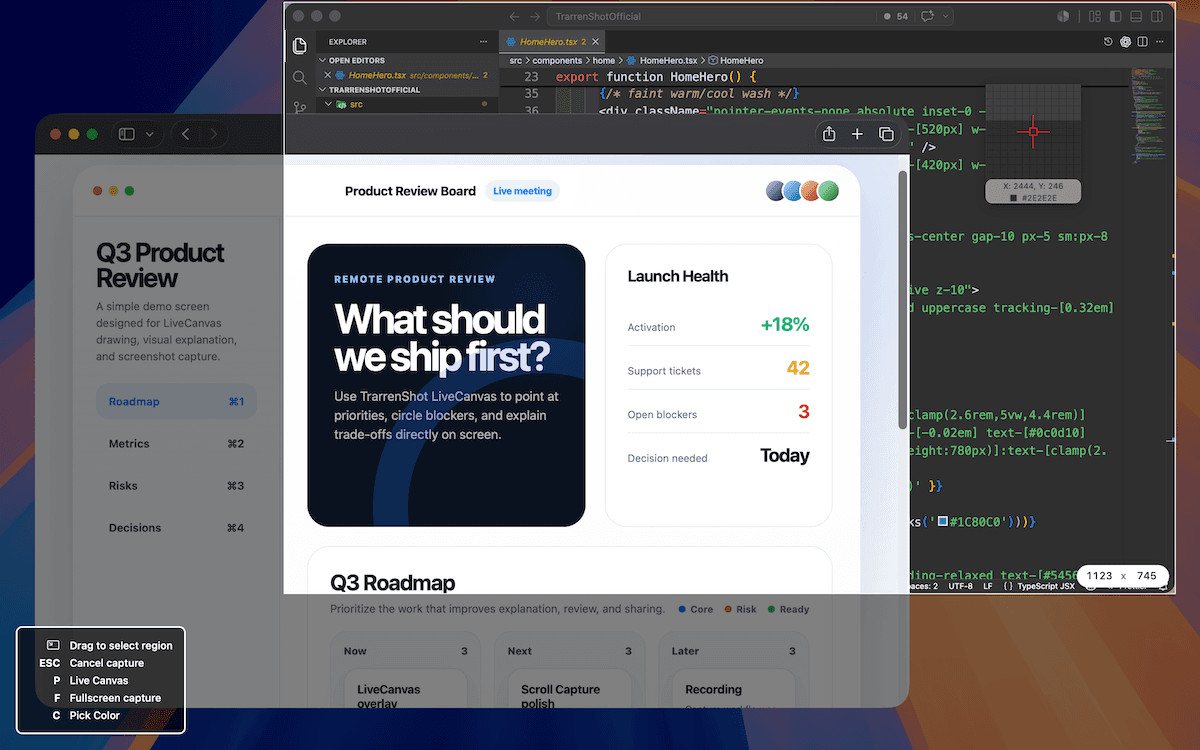1200x750 pixels.
Task: Open the editor's three-dot more actions menu
Action: coord(1160,42)
